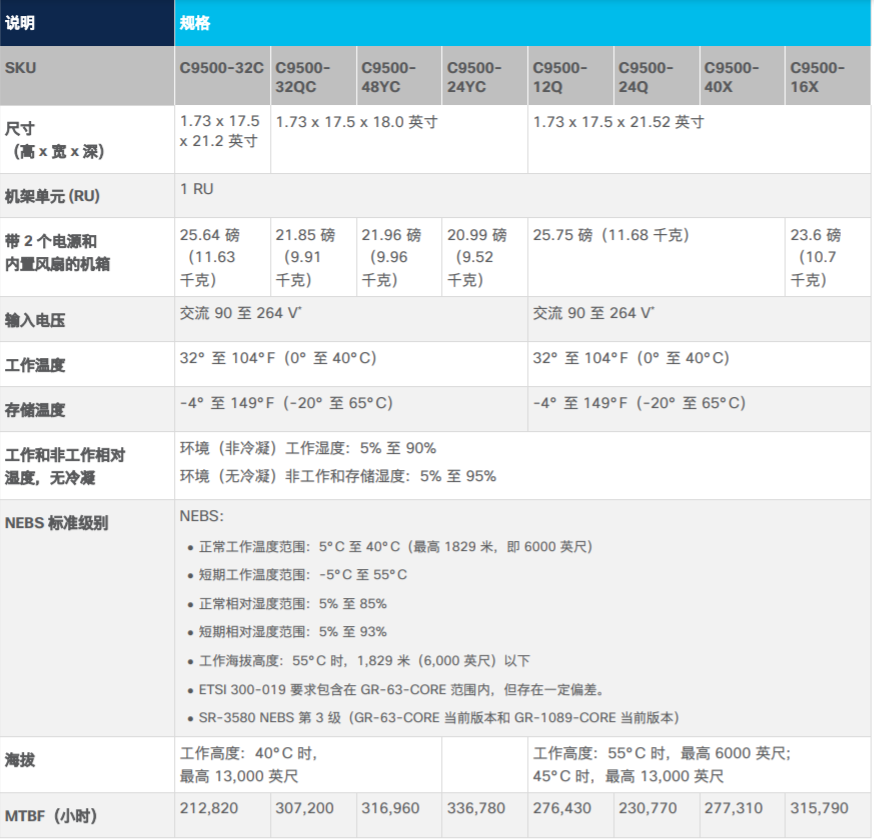Select the MTBF value 277,310
The height and width of the screenshot is (839, 874).
[734, 808]
